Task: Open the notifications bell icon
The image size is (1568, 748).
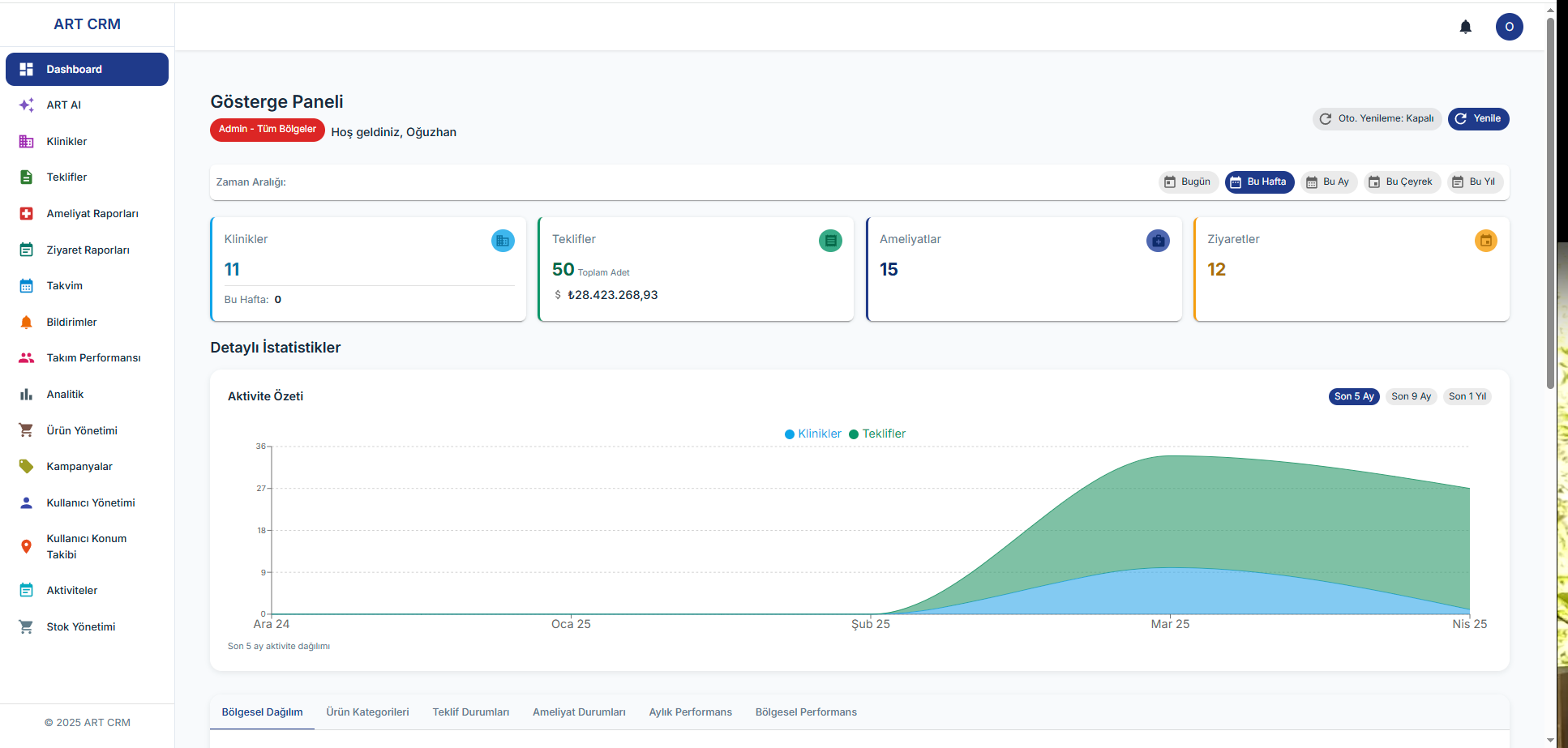Action: 1465,27
